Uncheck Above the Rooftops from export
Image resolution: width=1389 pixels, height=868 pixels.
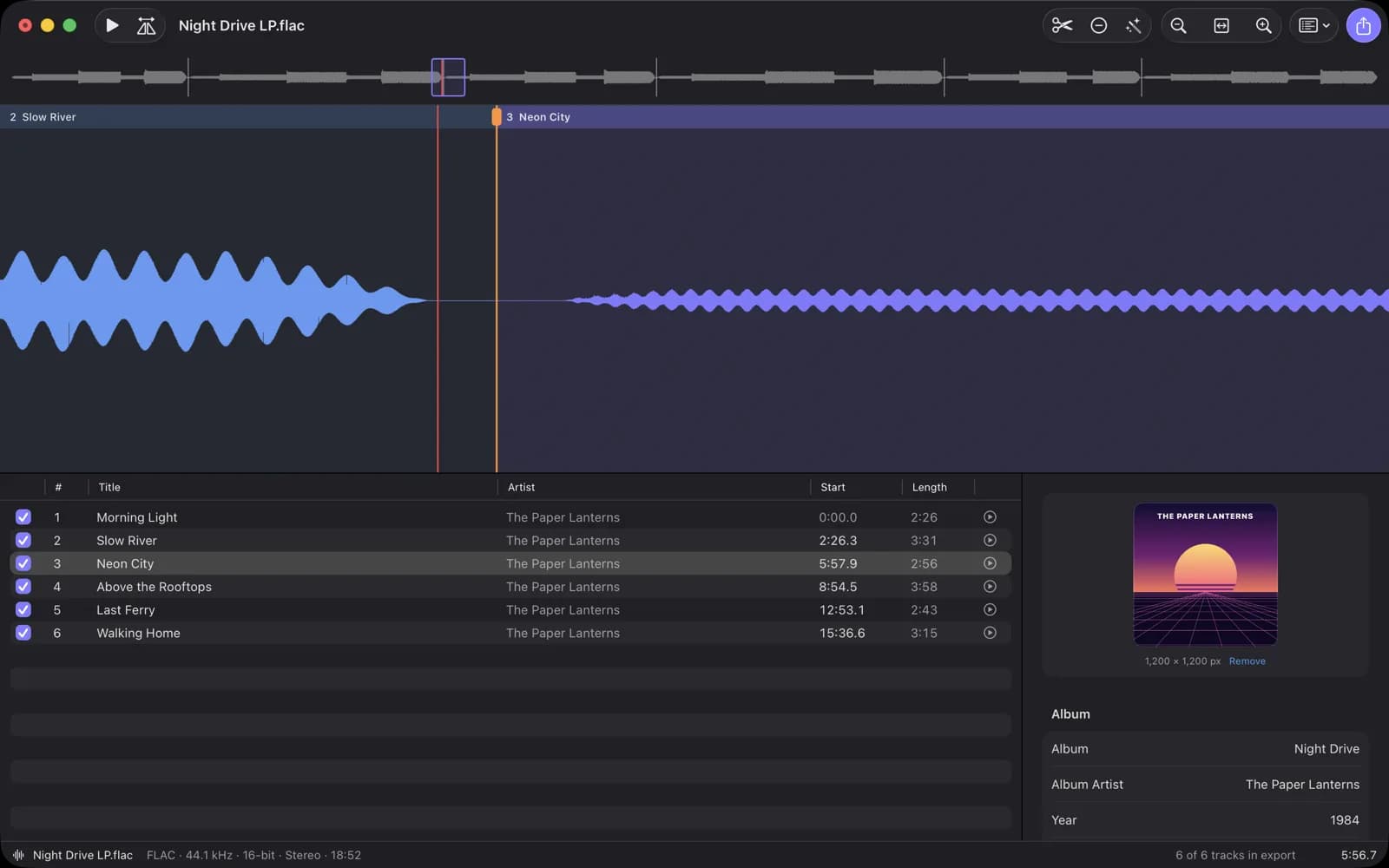pos(23,586)
